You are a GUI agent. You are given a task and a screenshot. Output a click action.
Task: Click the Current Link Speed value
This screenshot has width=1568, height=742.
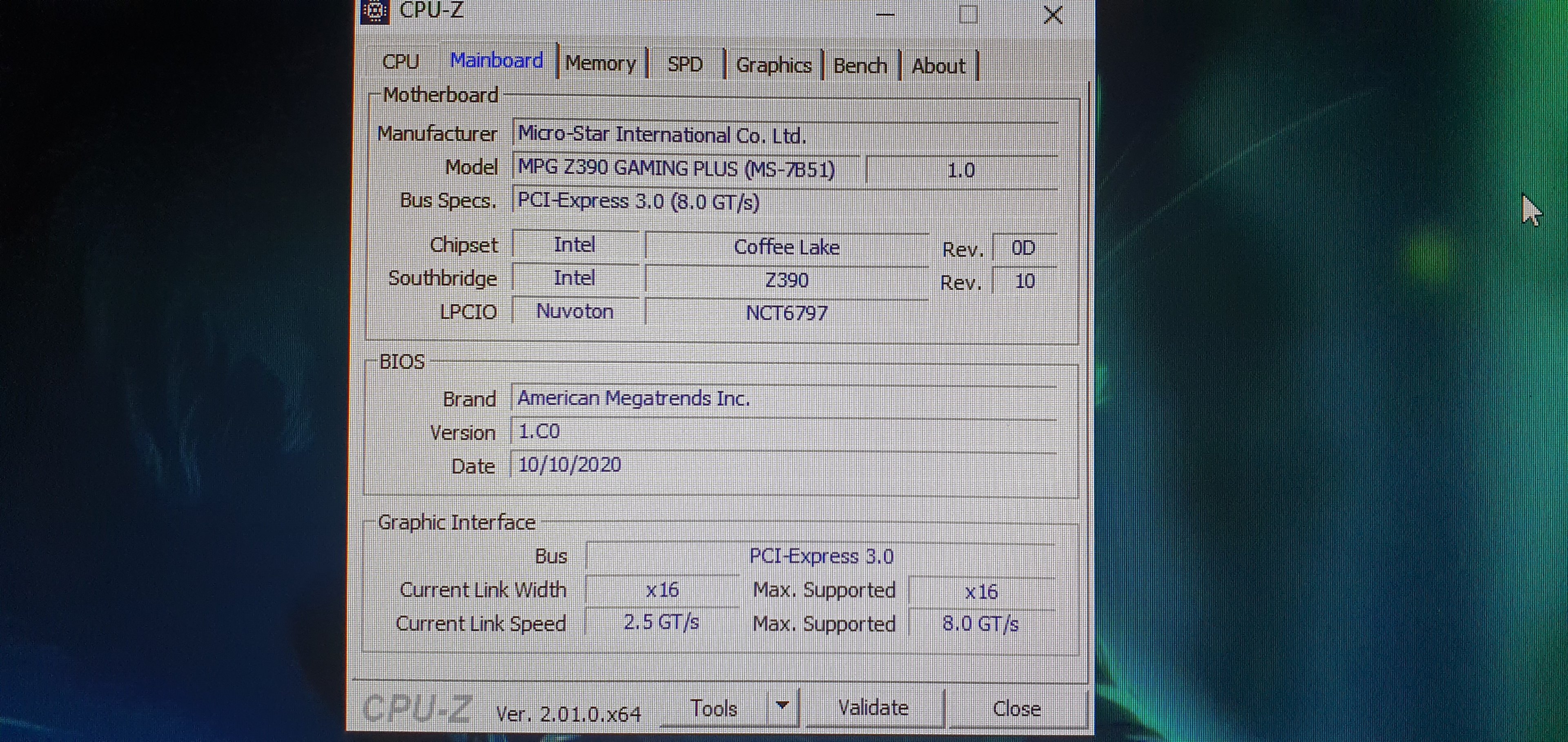click(x=661, y=622)
